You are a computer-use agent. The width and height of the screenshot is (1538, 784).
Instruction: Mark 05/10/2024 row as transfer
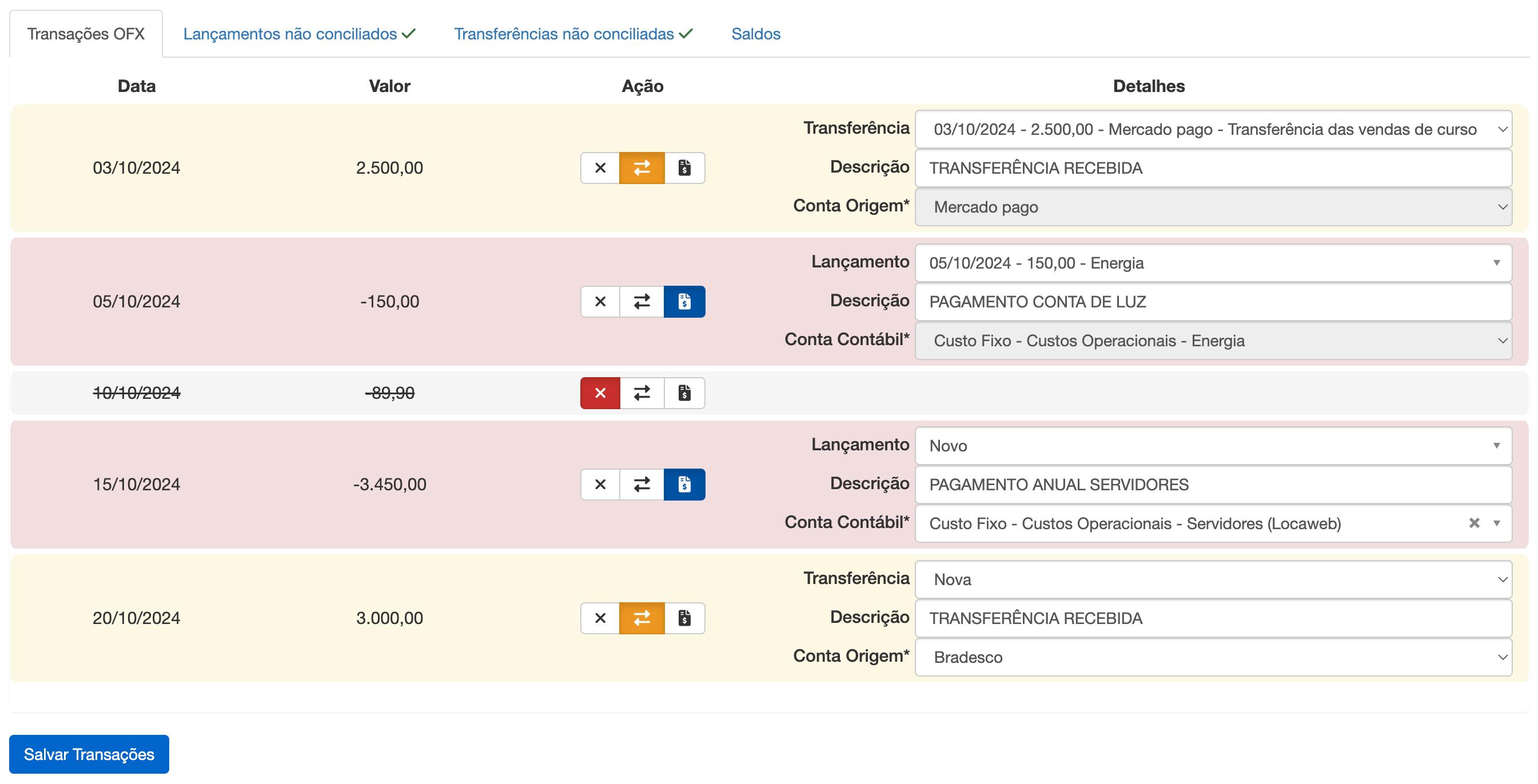(x=642, y=301)
